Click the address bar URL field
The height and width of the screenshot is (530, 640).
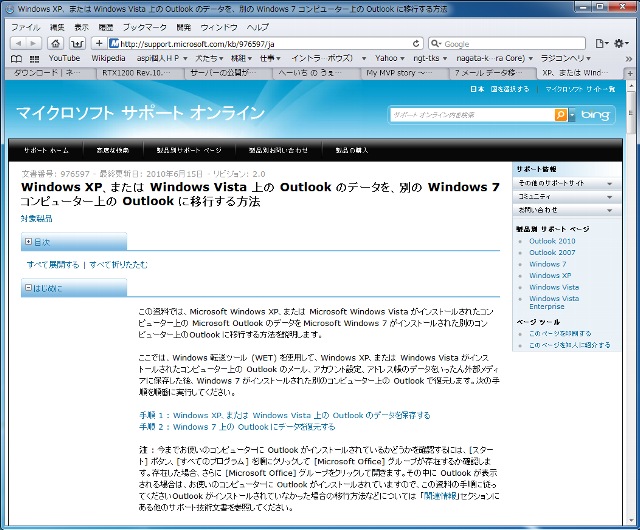click(265, 44)
